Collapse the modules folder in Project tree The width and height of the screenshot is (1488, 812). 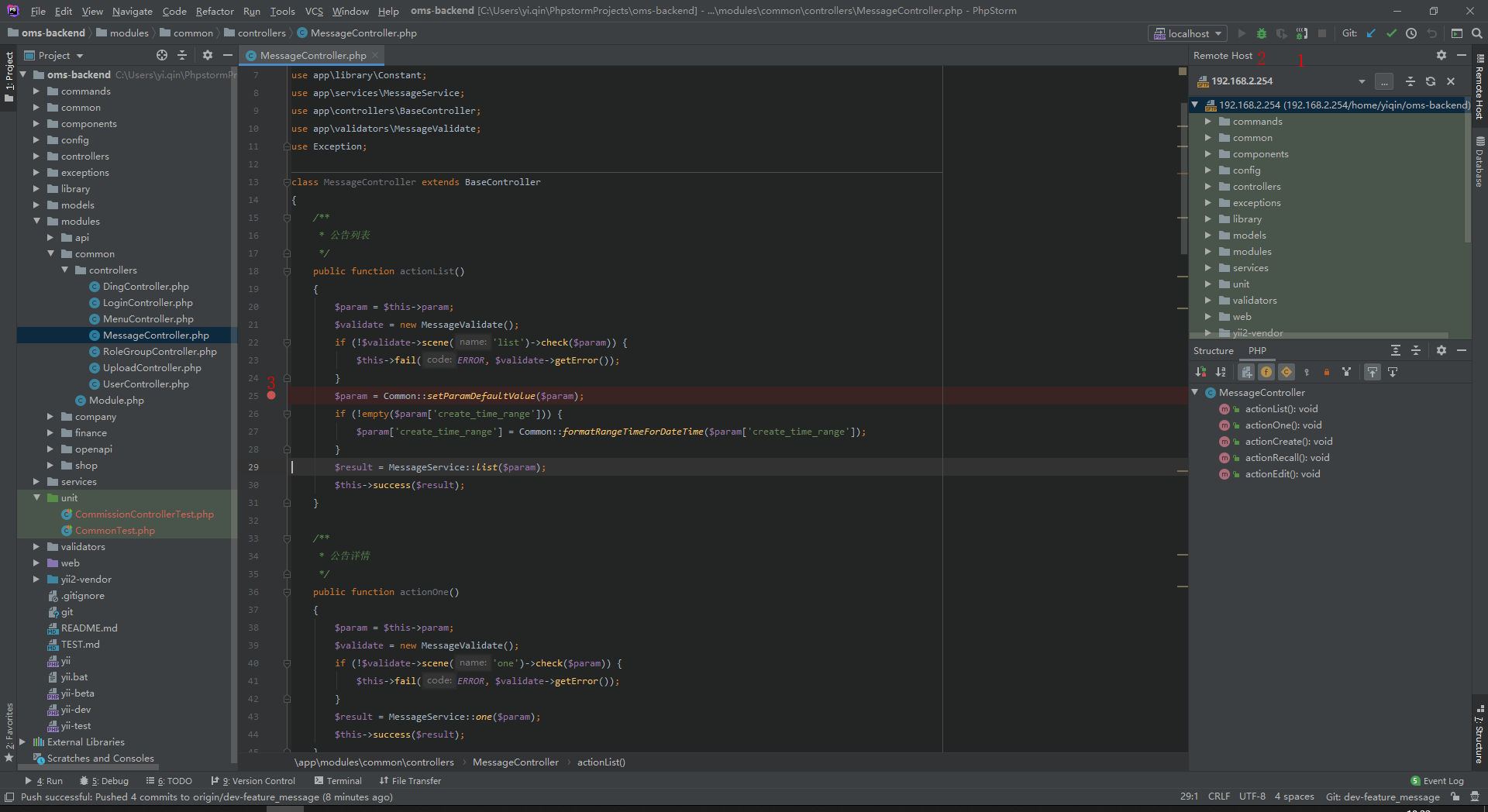(x=36, y=222)
